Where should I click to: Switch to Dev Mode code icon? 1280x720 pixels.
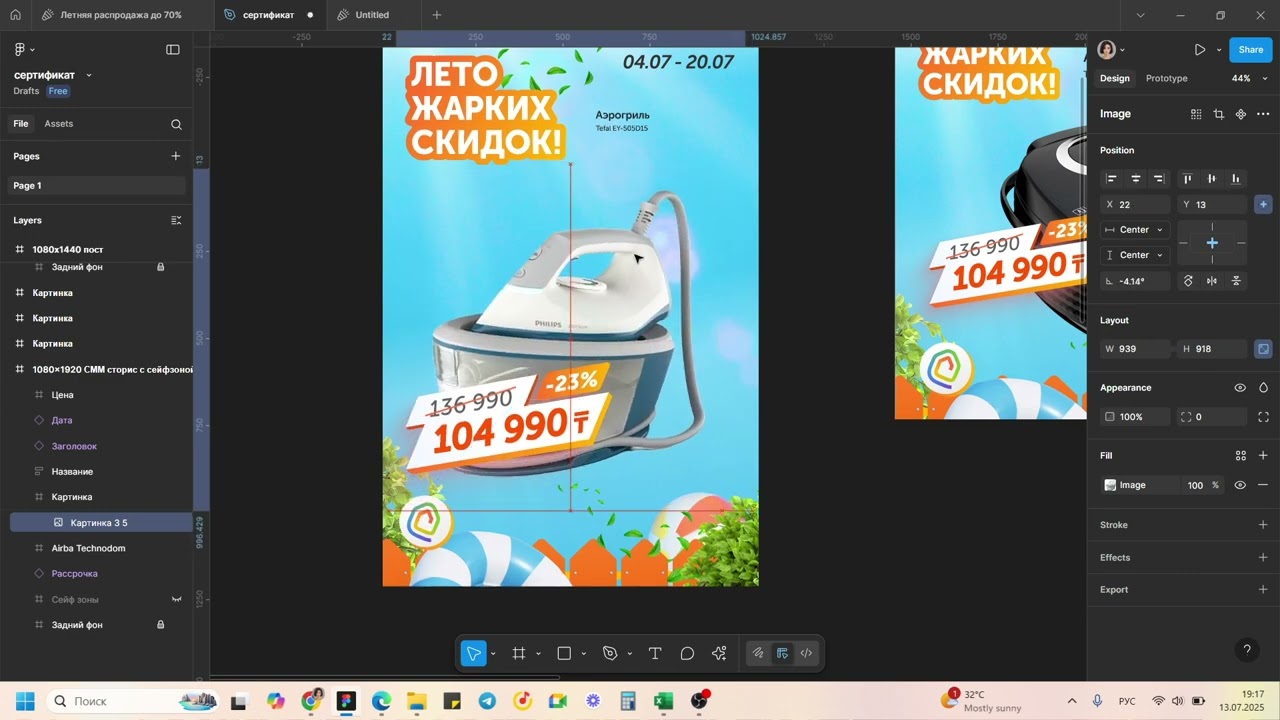(x=806, y=653)
